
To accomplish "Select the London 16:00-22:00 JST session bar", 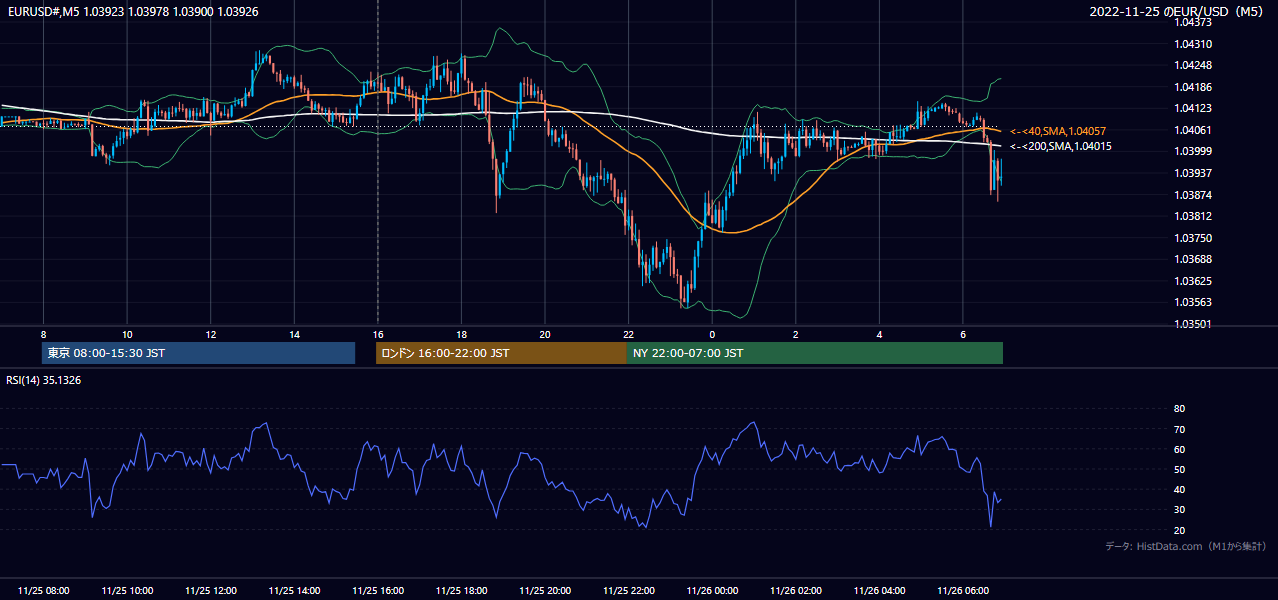I will coord(501,353).
